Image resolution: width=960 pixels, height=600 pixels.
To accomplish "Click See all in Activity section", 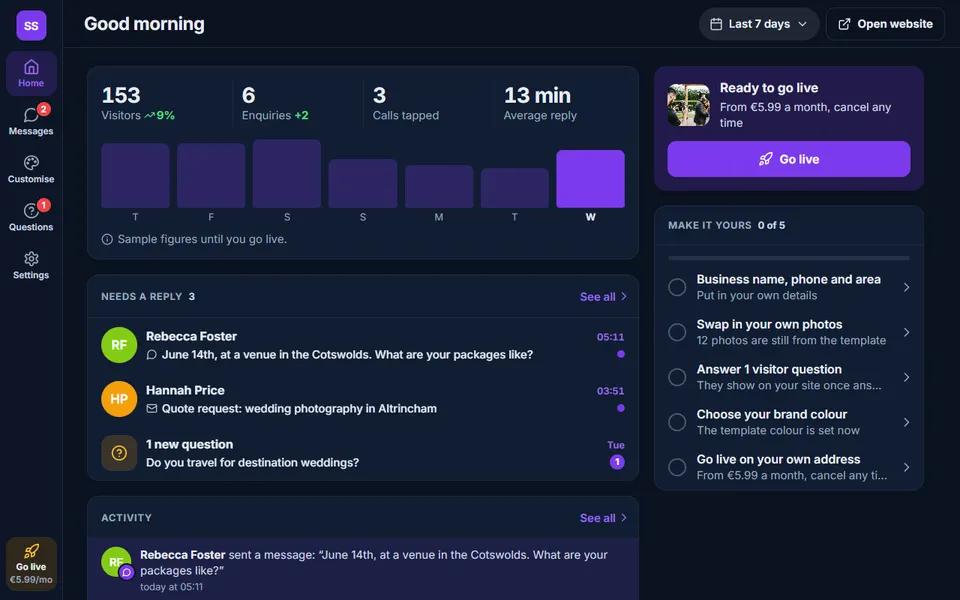I will click(x=603, y=518).
